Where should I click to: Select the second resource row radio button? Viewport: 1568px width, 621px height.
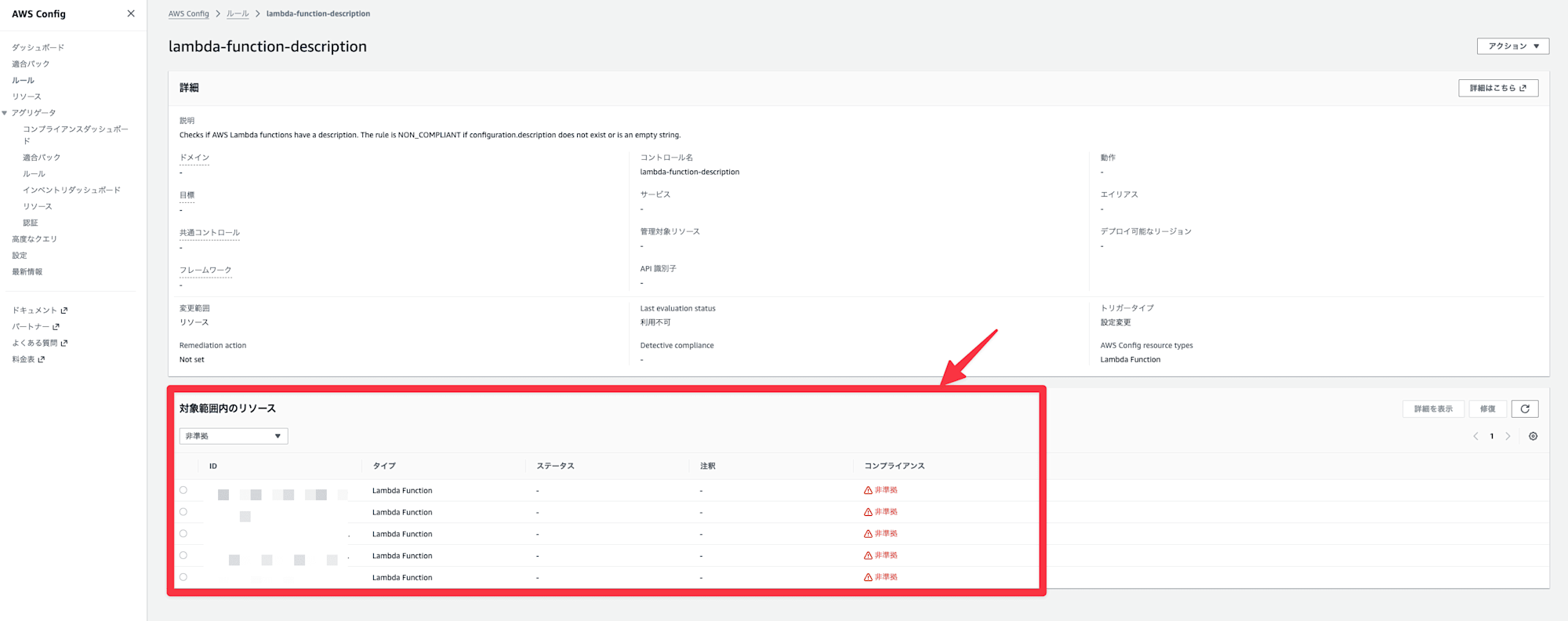pos(183,512)
